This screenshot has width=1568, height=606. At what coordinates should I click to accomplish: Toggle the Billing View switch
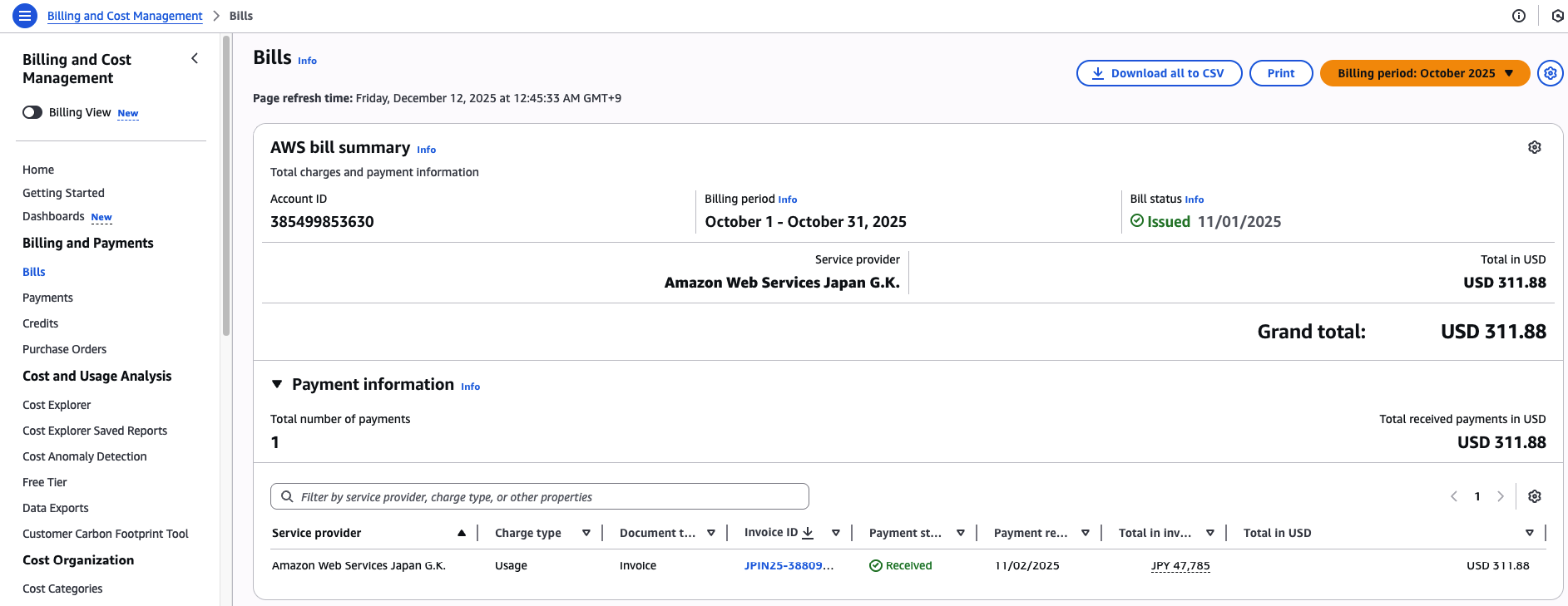click(32, 112)
